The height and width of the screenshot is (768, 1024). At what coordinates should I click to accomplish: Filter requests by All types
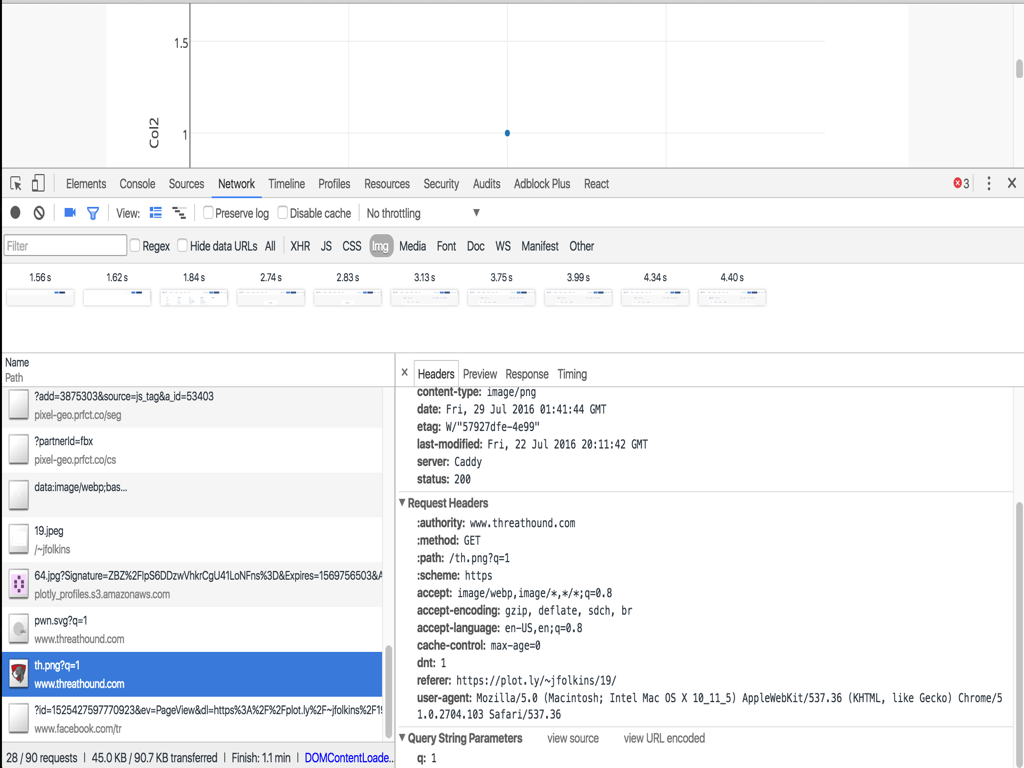click(270, 246)
